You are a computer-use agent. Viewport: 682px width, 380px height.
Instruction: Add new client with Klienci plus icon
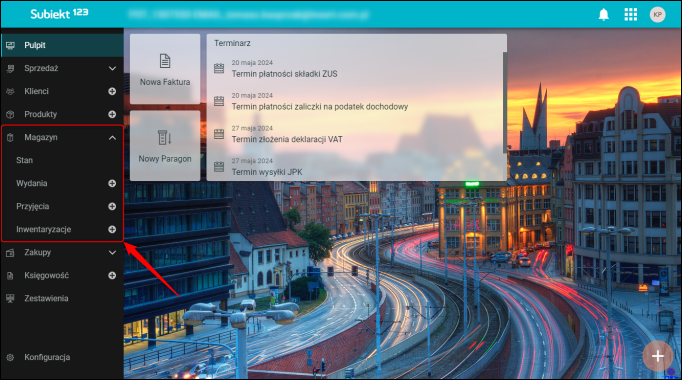tap(112, 91)
